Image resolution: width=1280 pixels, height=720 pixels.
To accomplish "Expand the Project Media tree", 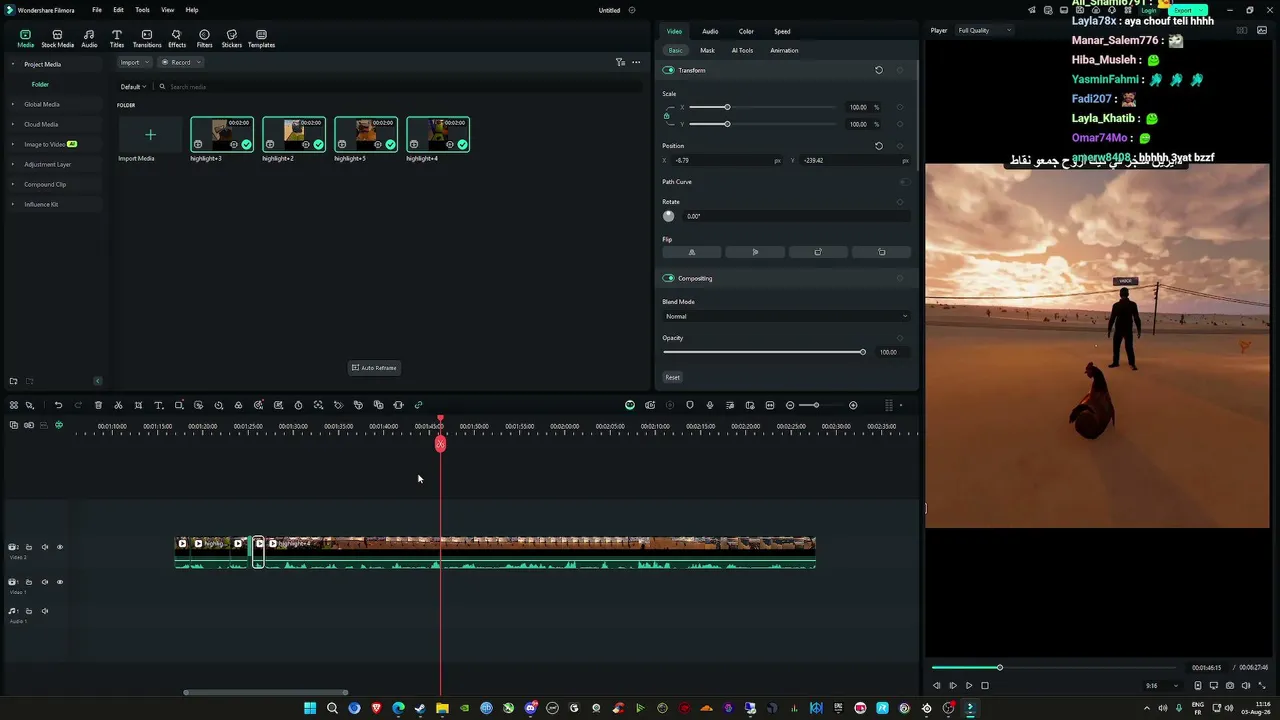I will pyautogui.click(x=13, y=64).
